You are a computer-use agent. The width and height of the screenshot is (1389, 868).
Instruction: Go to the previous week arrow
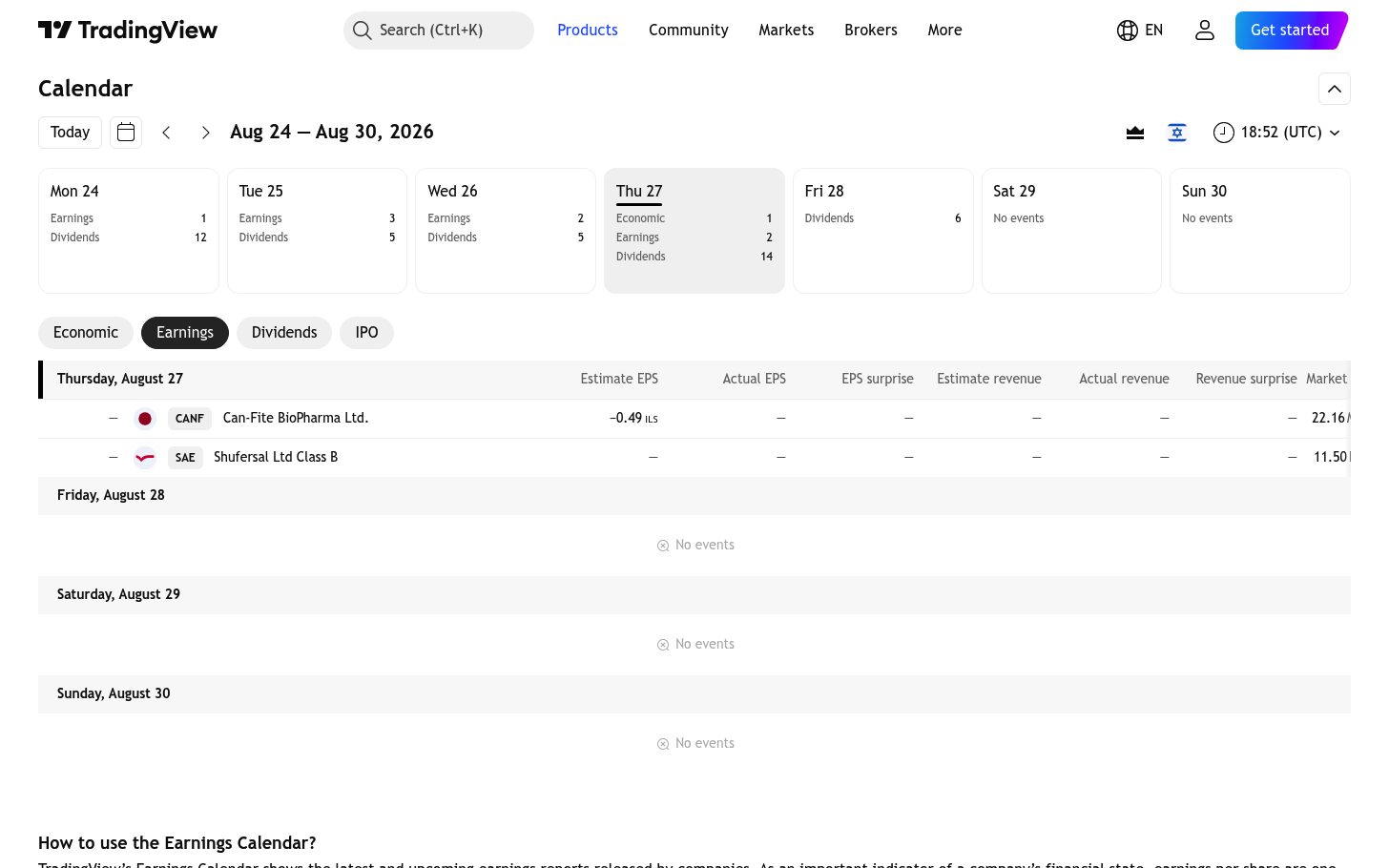[166, 133]
